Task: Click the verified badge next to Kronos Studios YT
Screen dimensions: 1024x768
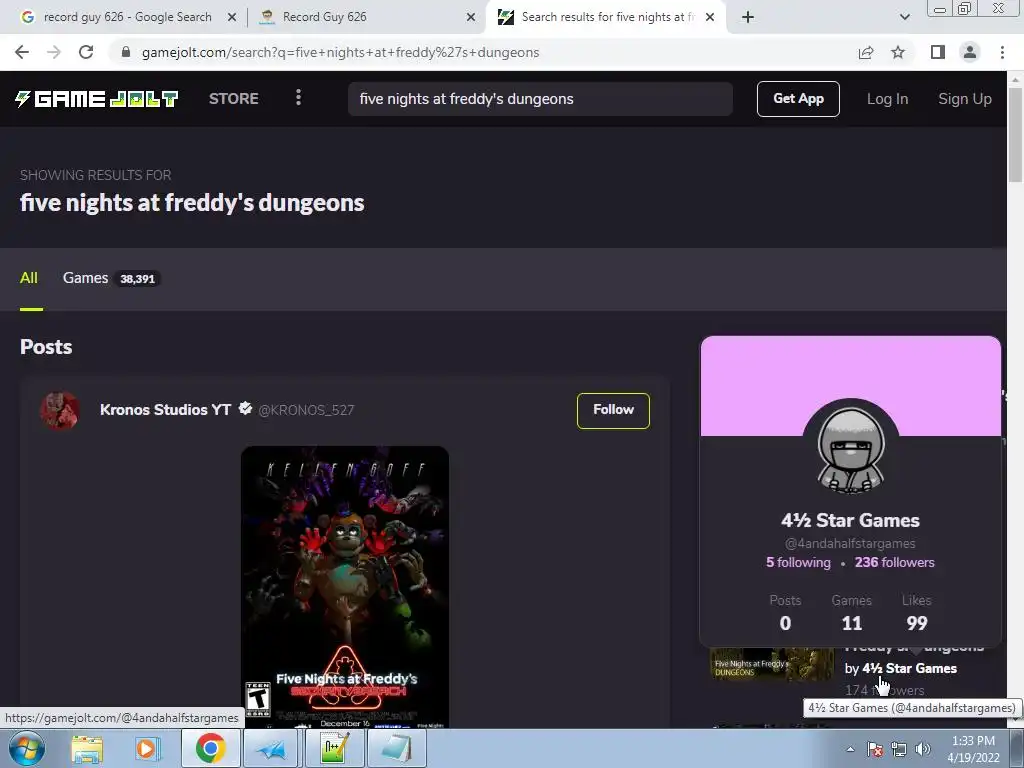Action: click(246, 408)
